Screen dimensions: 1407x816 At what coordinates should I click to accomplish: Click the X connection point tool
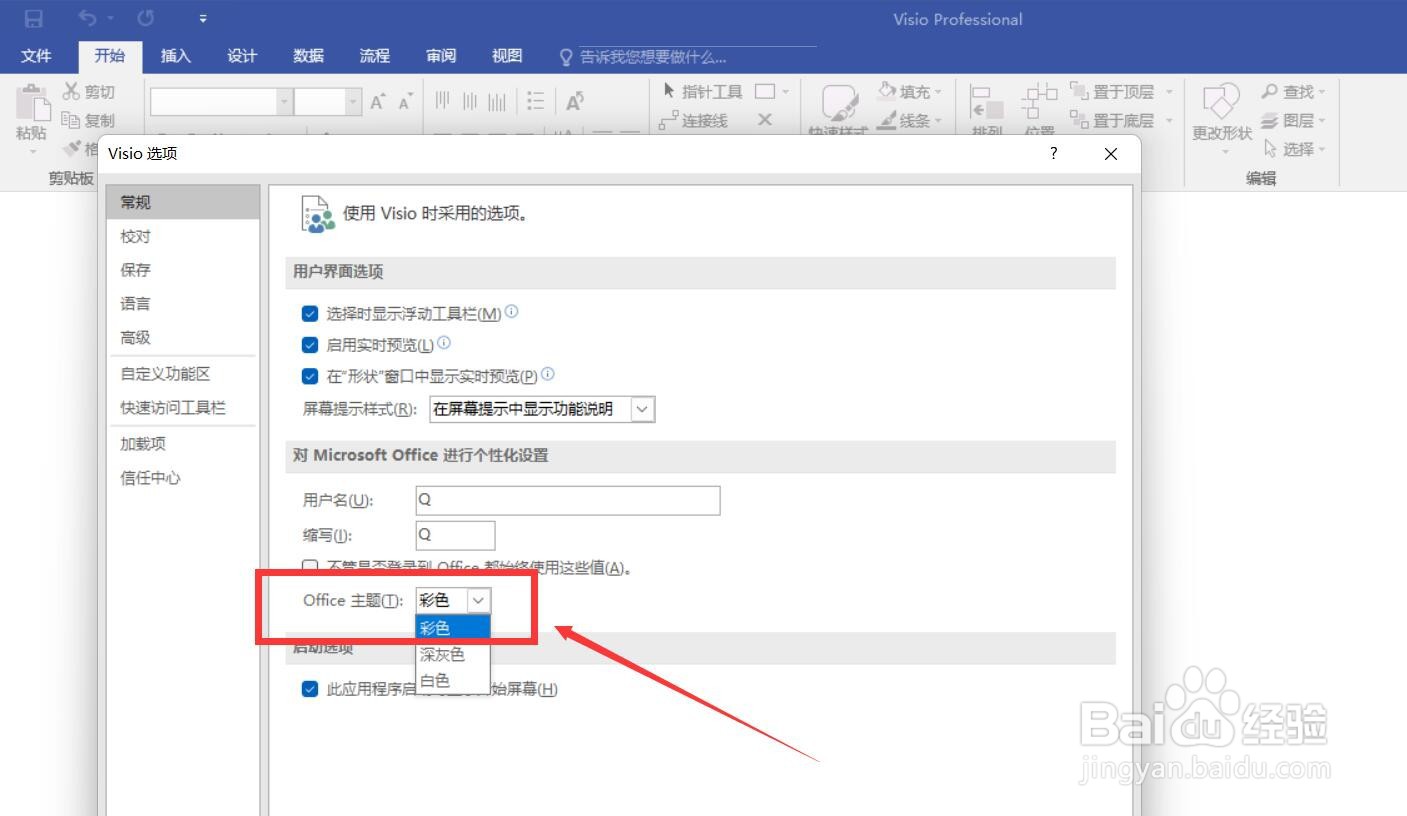tap(765, 120)
